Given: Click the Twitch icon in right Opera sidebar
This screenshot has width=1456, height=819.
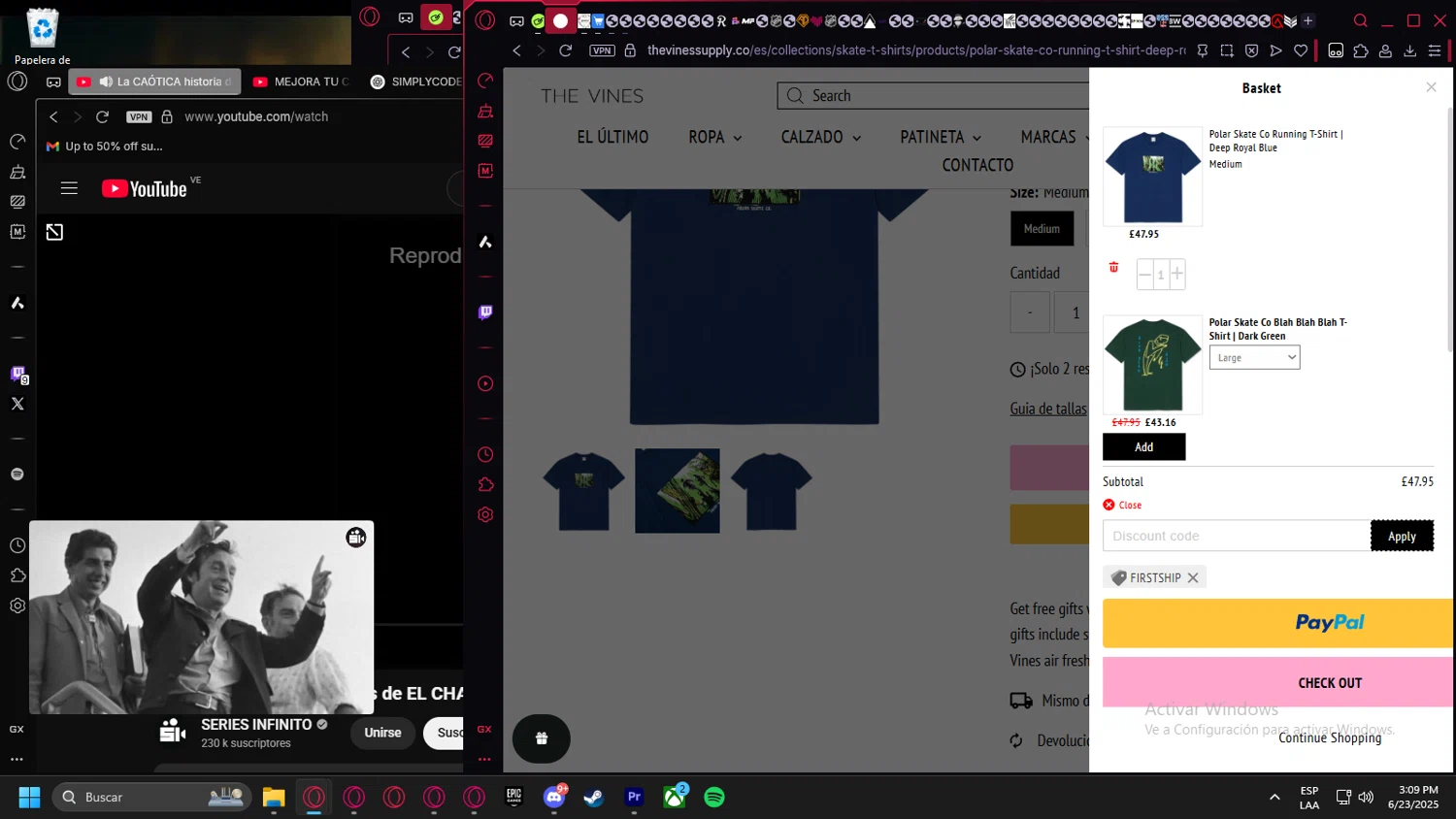Looking at the screenshot, I should click(x=485, y=312).
